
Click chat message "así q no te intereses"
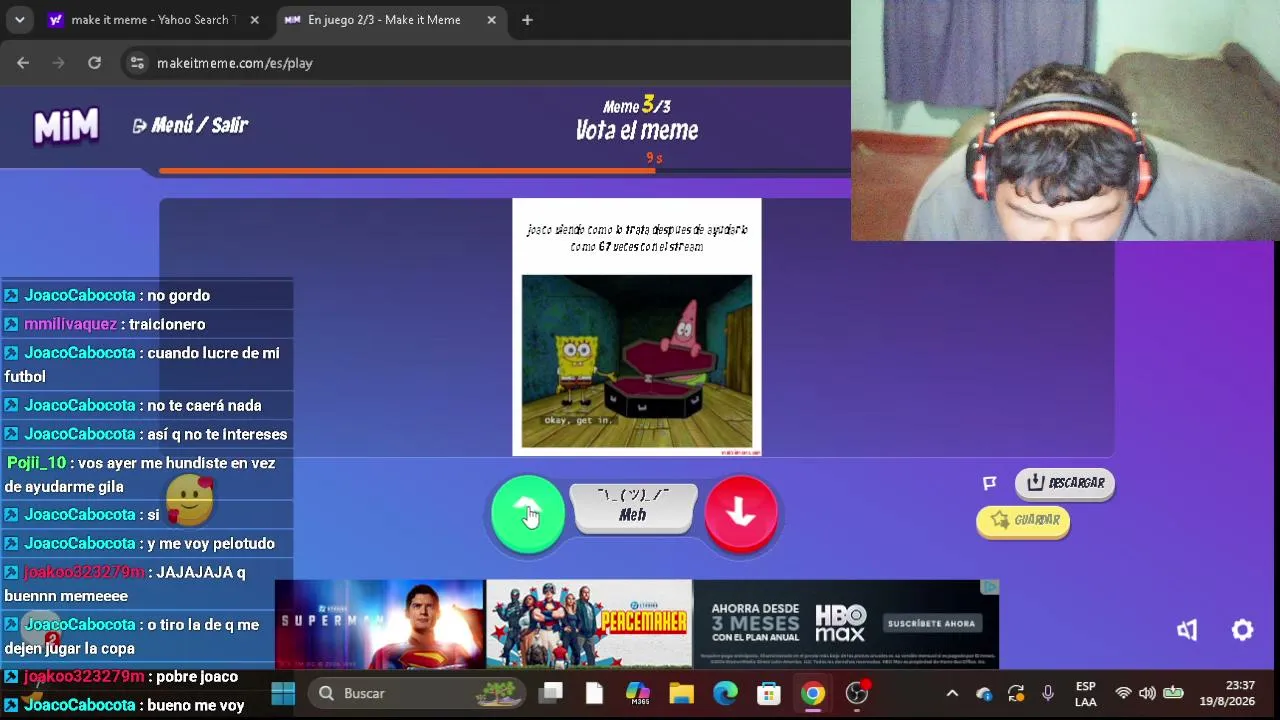217,434
